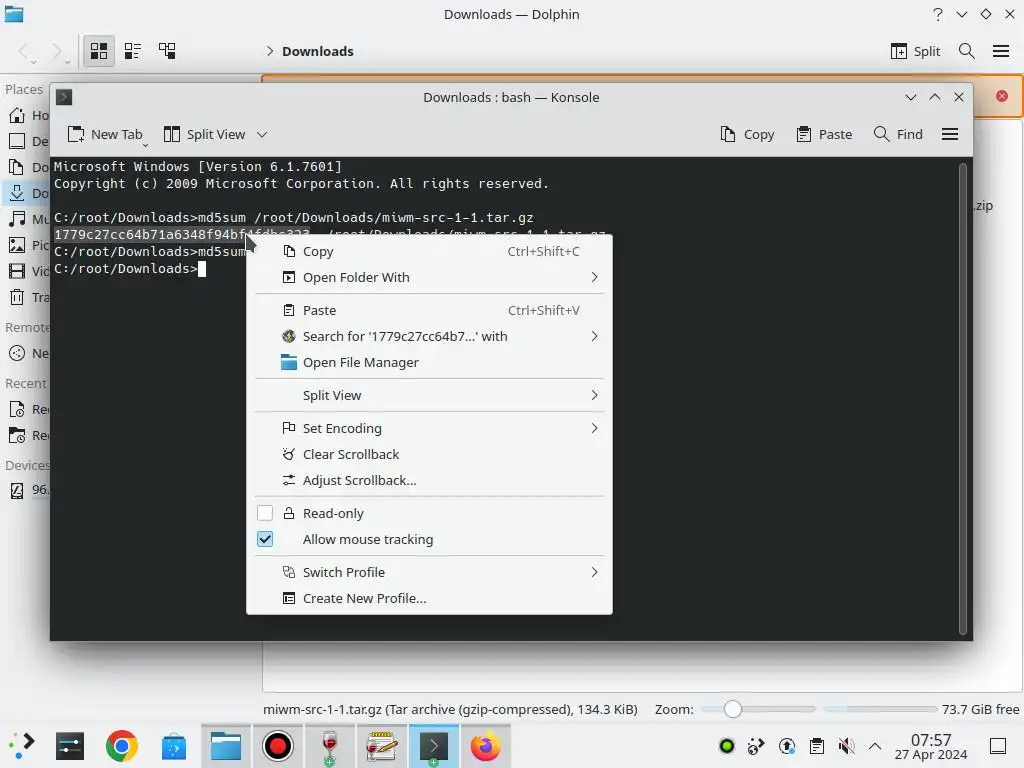
Task: Open New Tab in Konsole
Action: (x=105, y=134)
